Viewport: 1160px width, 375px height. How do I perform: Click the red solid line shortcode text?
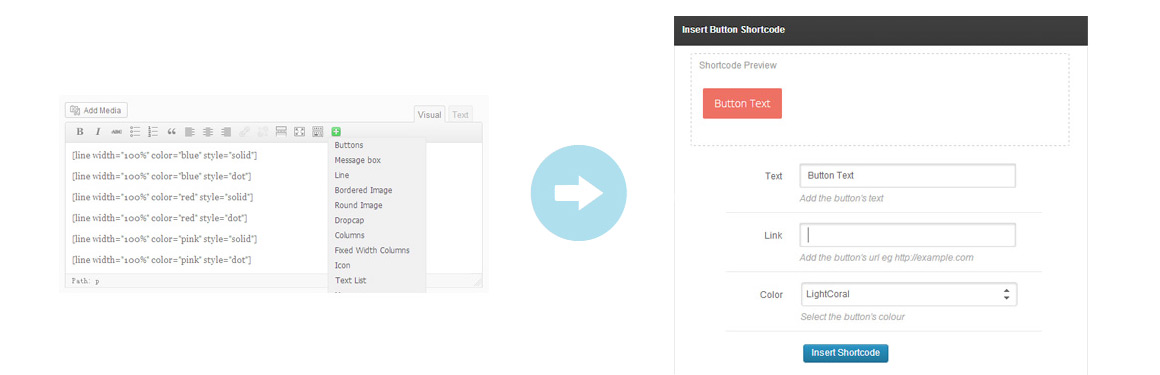point(163,197)
